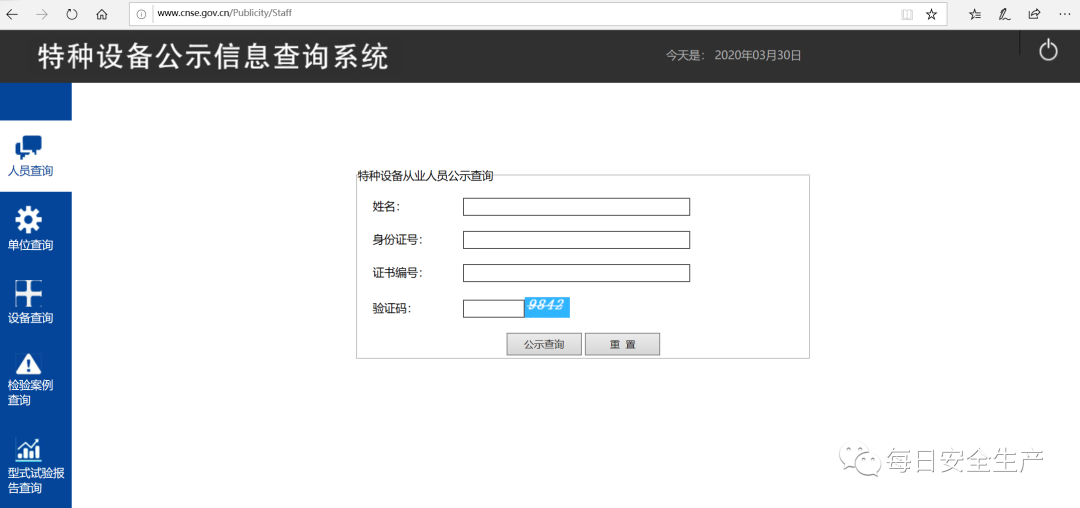This screenshot has height=508, width=1080.
Task: Click the 重置 button
Action: point(623,344)
